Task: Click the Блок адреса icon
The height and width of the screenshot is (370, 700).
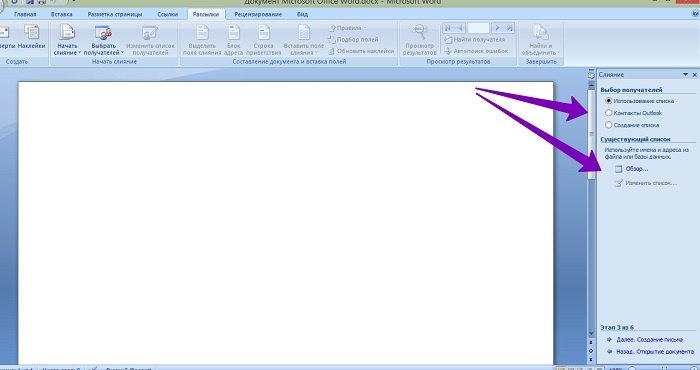Action: coord(234,33)
